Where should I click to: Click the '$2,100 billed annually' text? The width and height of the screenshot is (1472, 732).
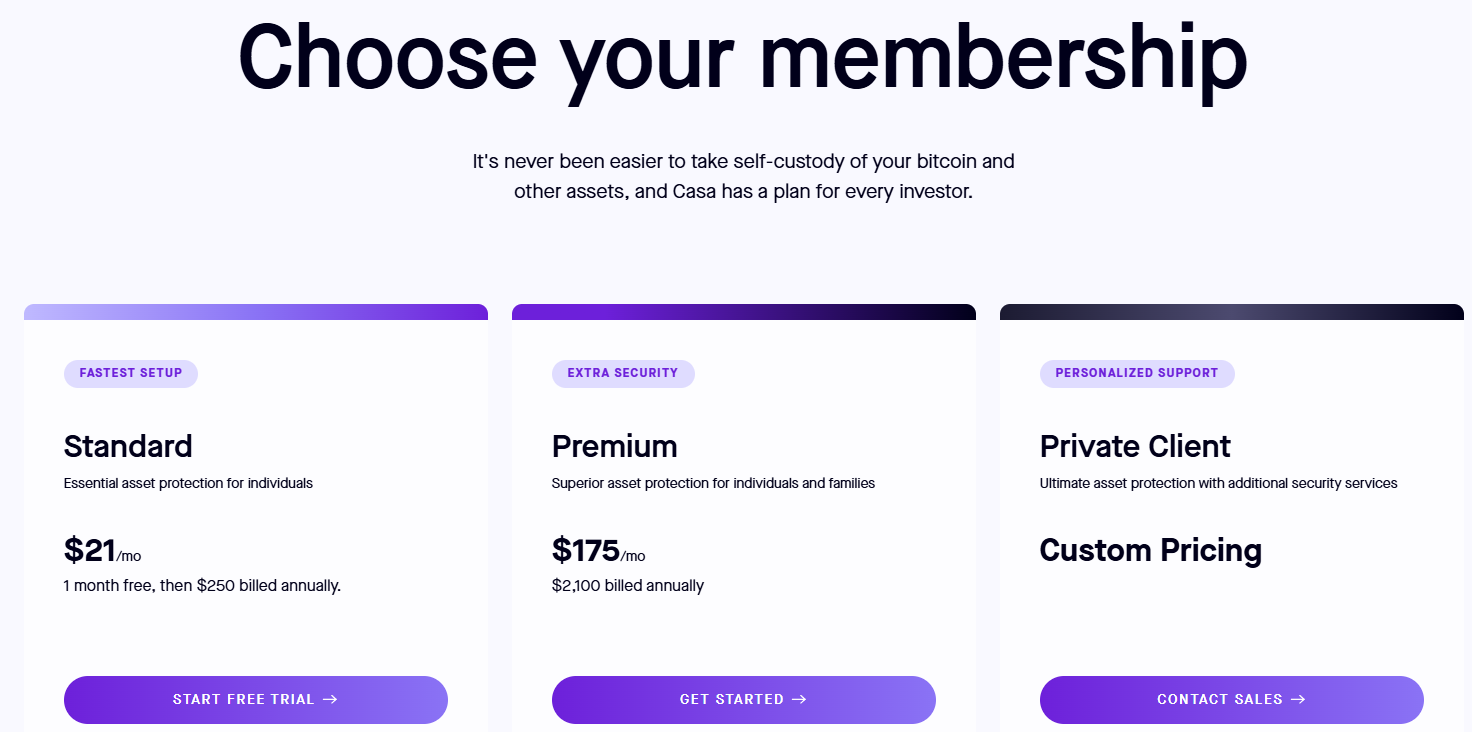point(627,585)
